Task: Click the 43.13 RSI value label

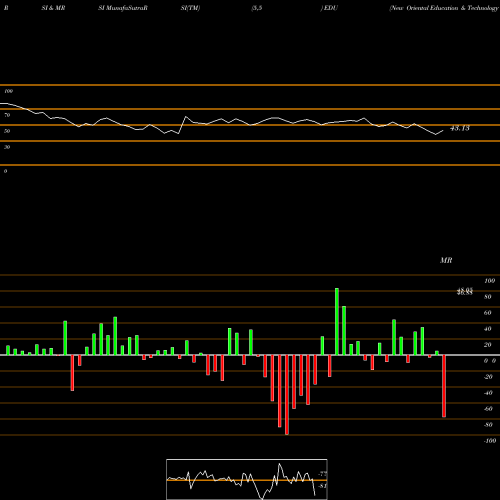Action: 460,128
